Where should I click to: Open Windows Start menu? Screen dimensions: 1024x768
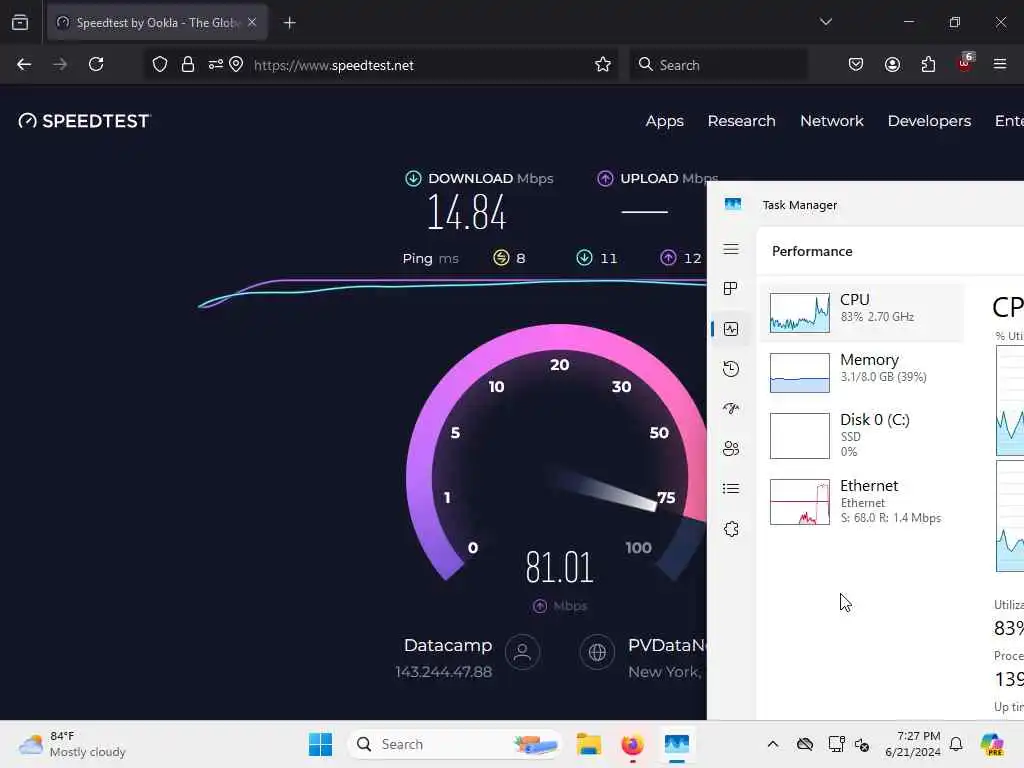click(320, 744)
